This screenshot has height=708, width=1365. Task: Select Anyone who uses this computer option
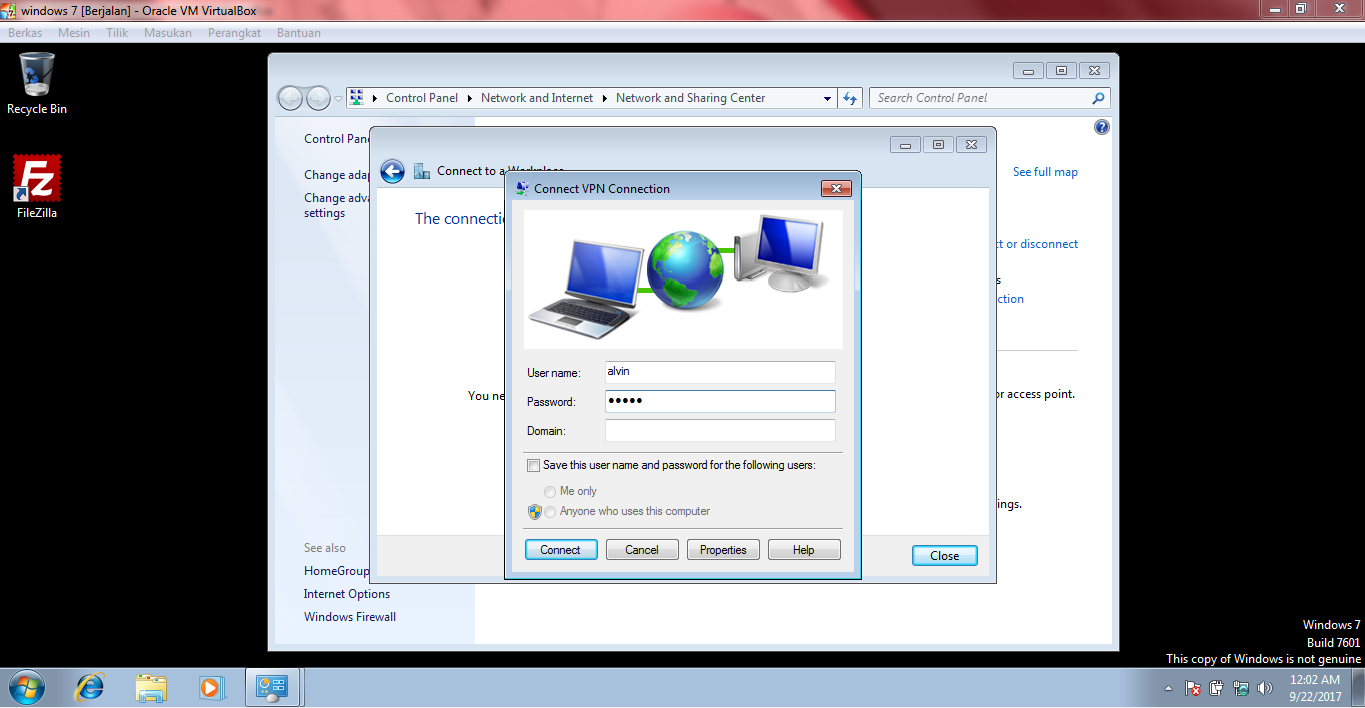click(550, 512)
